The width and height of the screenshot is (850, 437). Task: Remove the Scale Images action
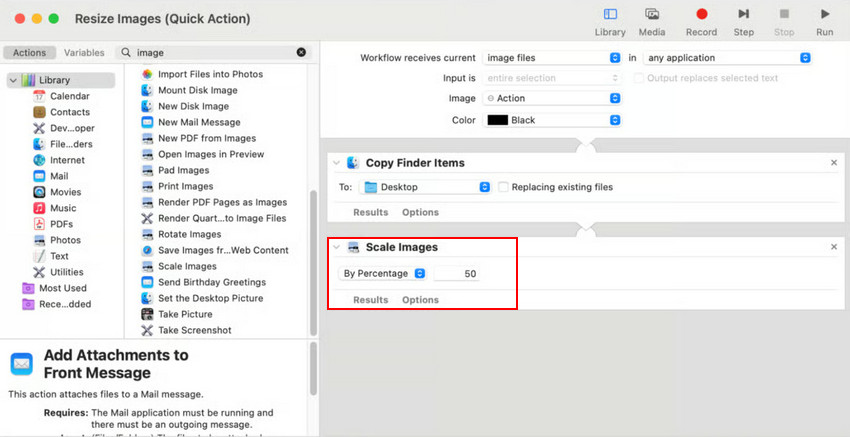(x=834, y=247)
